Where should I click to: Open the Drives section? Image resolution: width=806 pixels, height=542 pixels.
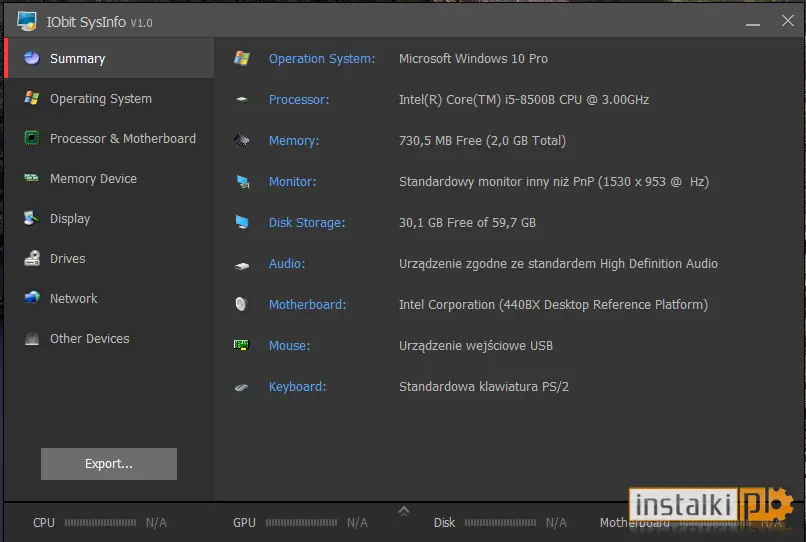109,258
